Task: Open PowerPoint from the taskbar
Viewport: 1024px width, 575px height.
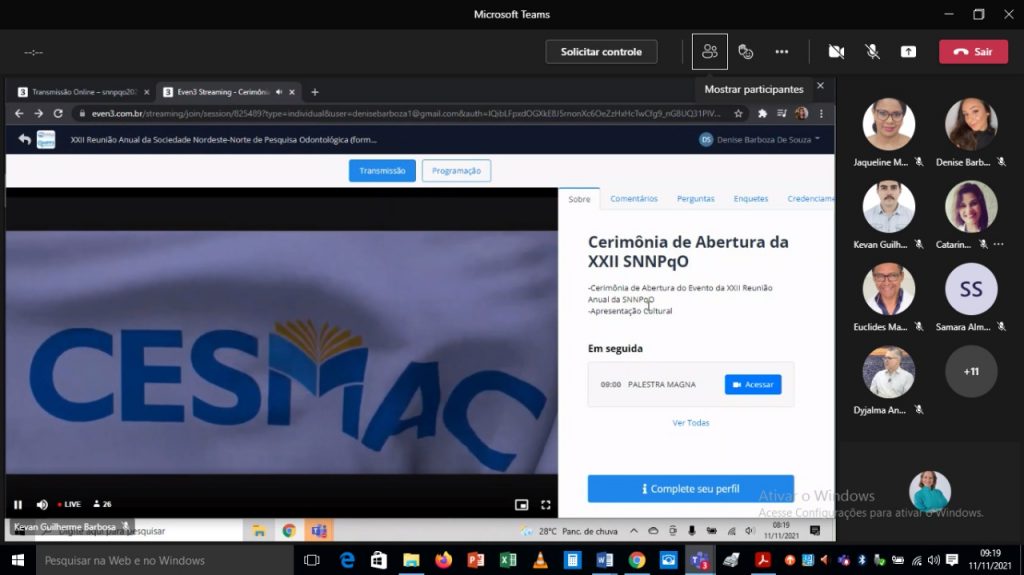Action: coord(475,561)
